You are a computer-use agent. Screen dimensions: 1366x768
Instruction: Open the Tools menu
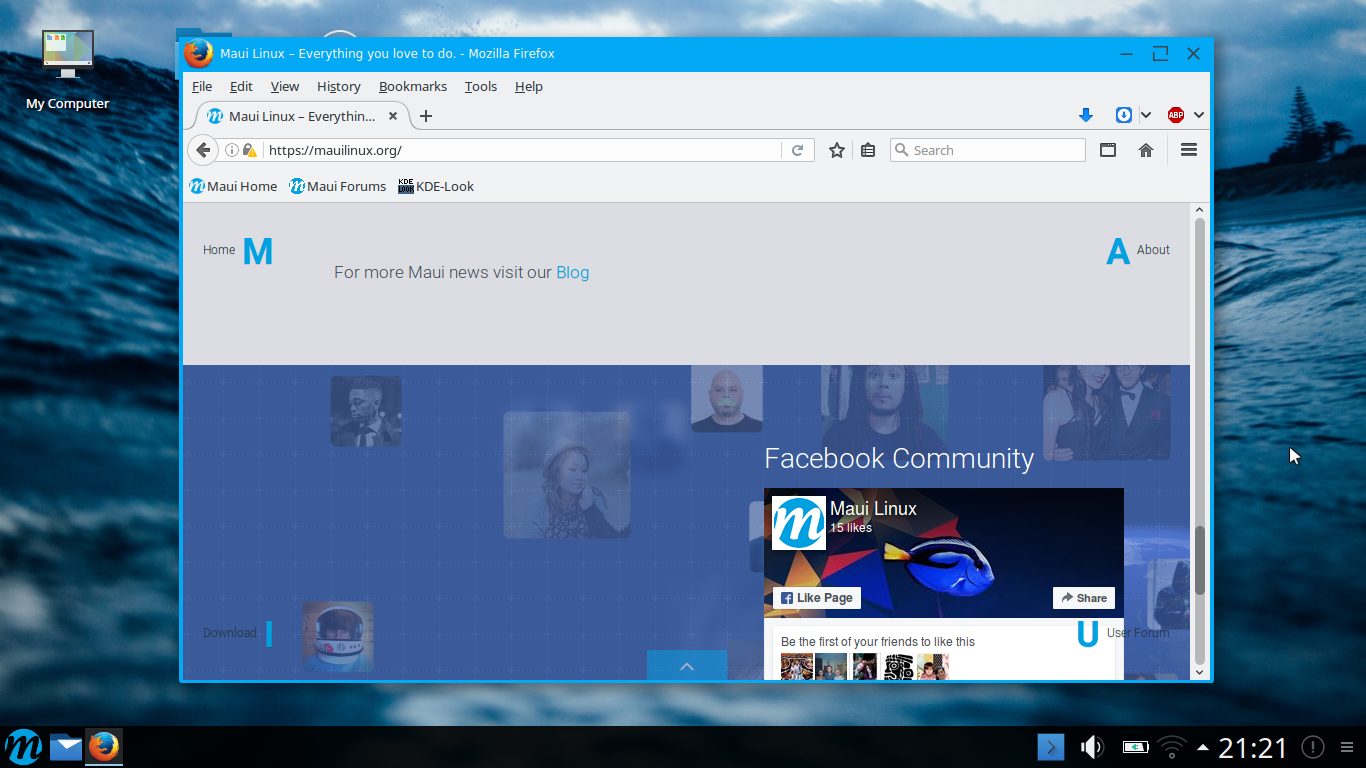click(x=481, y=87)
